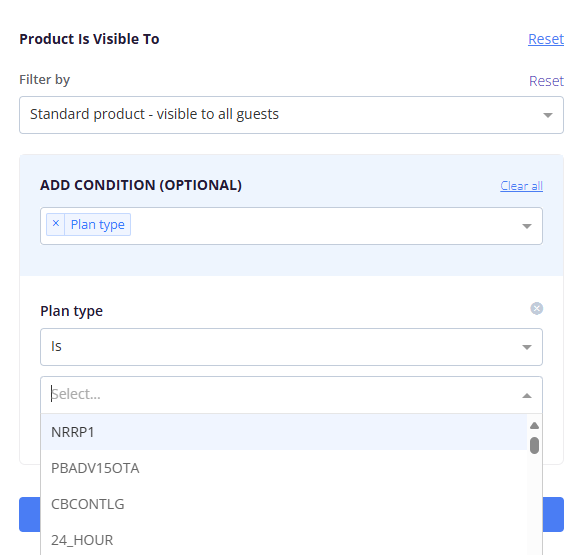Grab the options list scrollbar thumb
581x555 pixels.
[534, 445]
